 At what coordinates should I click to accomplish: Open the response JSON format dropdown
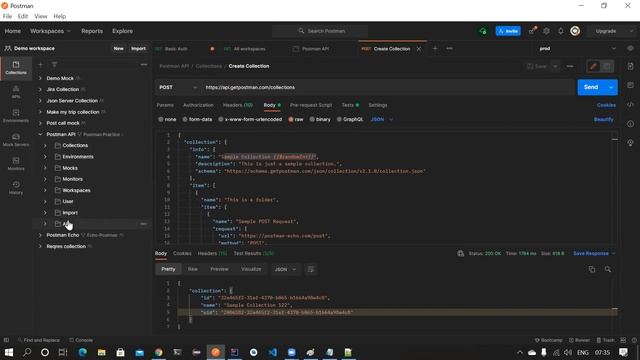pyautogui.click(x=285, y=269)
